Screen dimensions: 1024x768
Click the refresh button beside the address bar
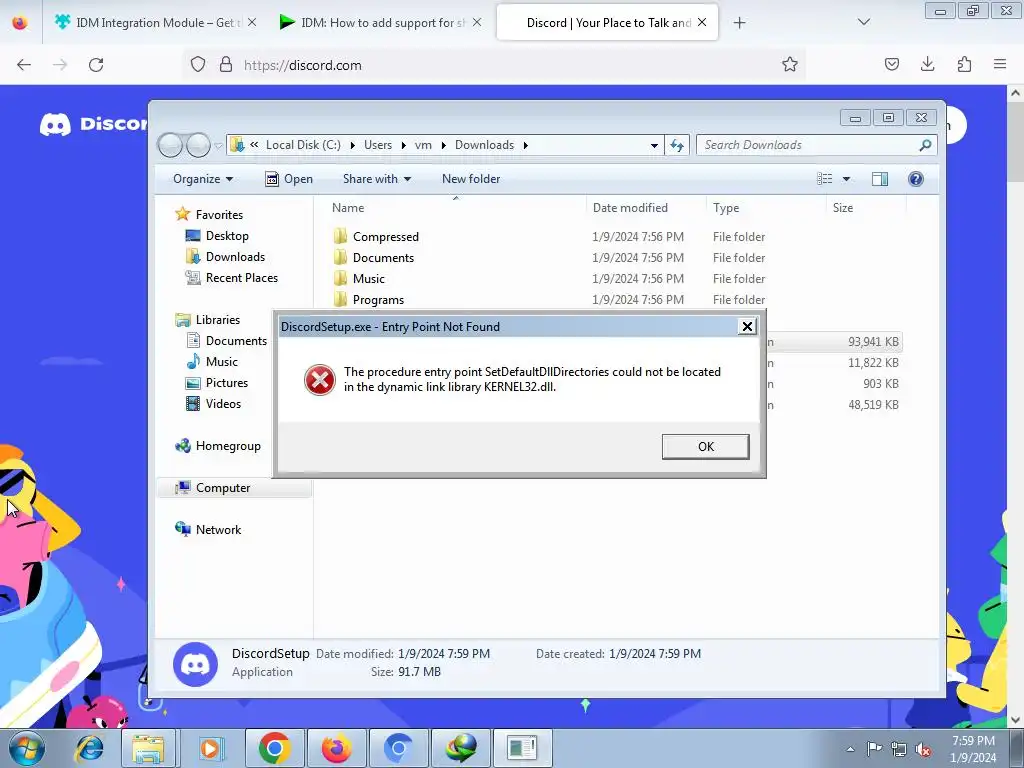[x=677, y=145]
